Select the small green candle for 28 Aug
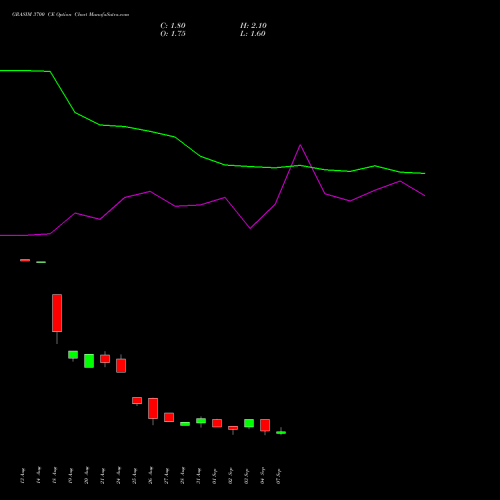The width and height of the screenshot is (500, 500). 185,424
